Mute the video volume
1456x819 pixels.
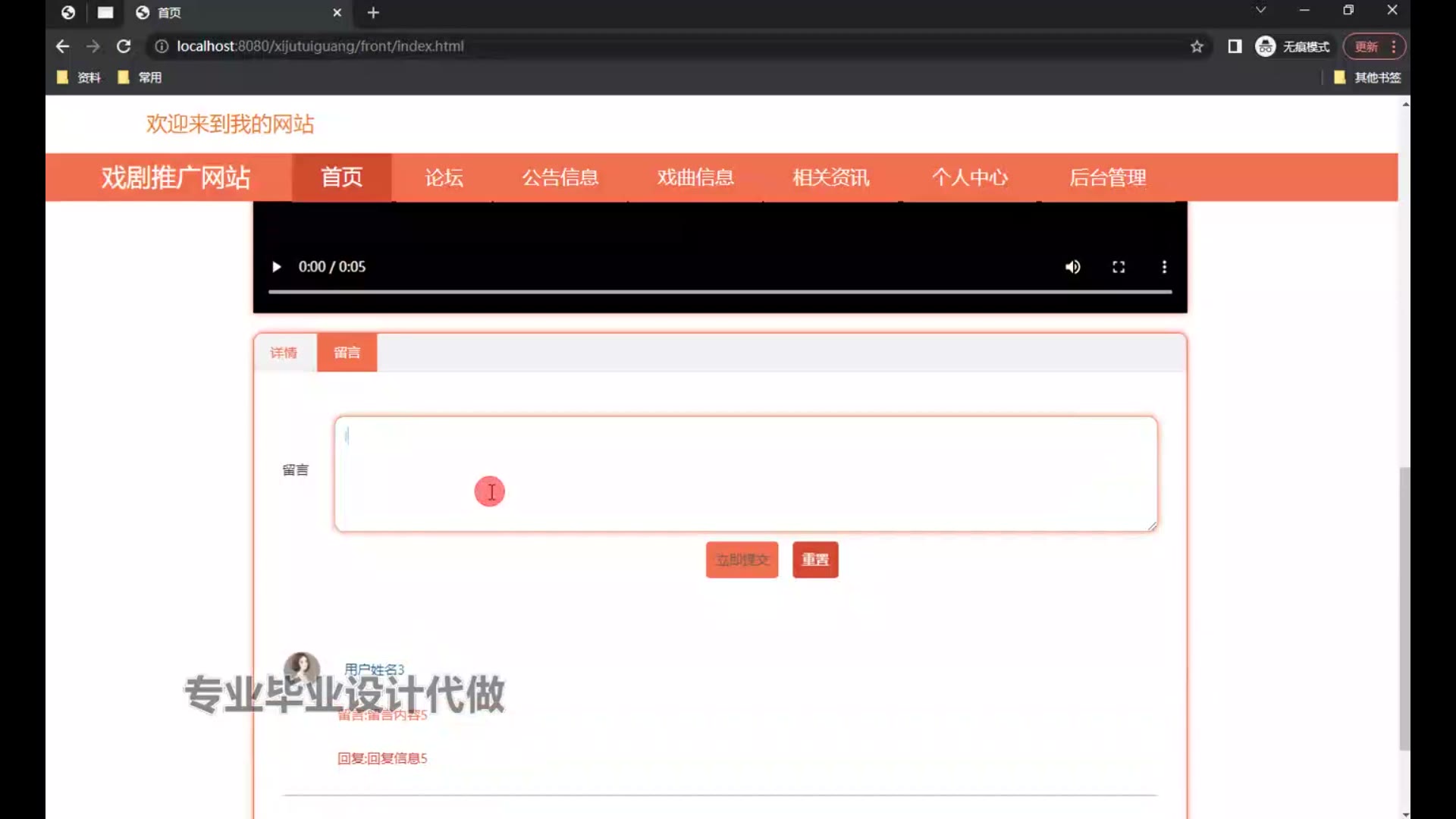tap(1072, 267)
